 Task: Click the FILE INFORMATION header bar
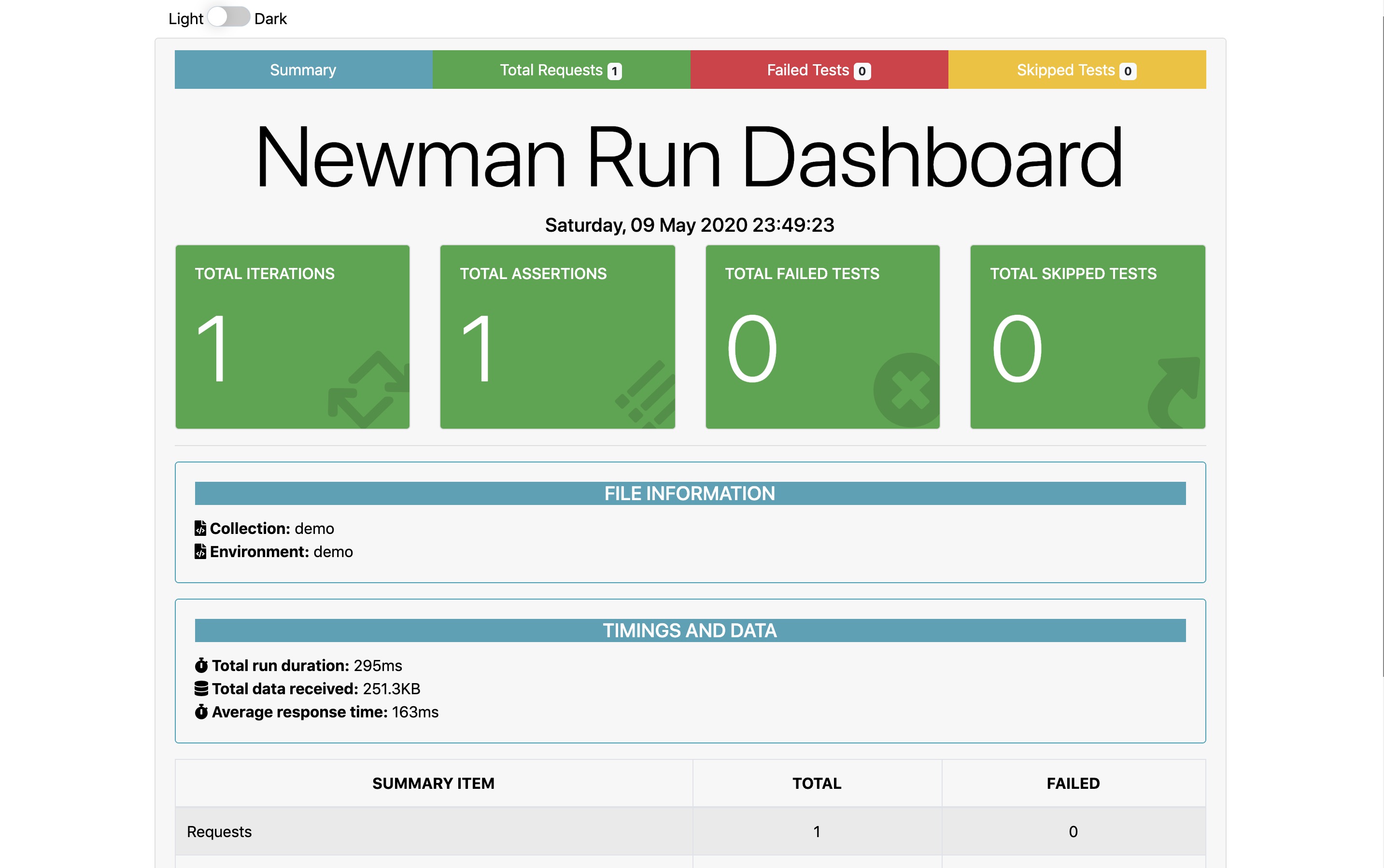point(690,493)
